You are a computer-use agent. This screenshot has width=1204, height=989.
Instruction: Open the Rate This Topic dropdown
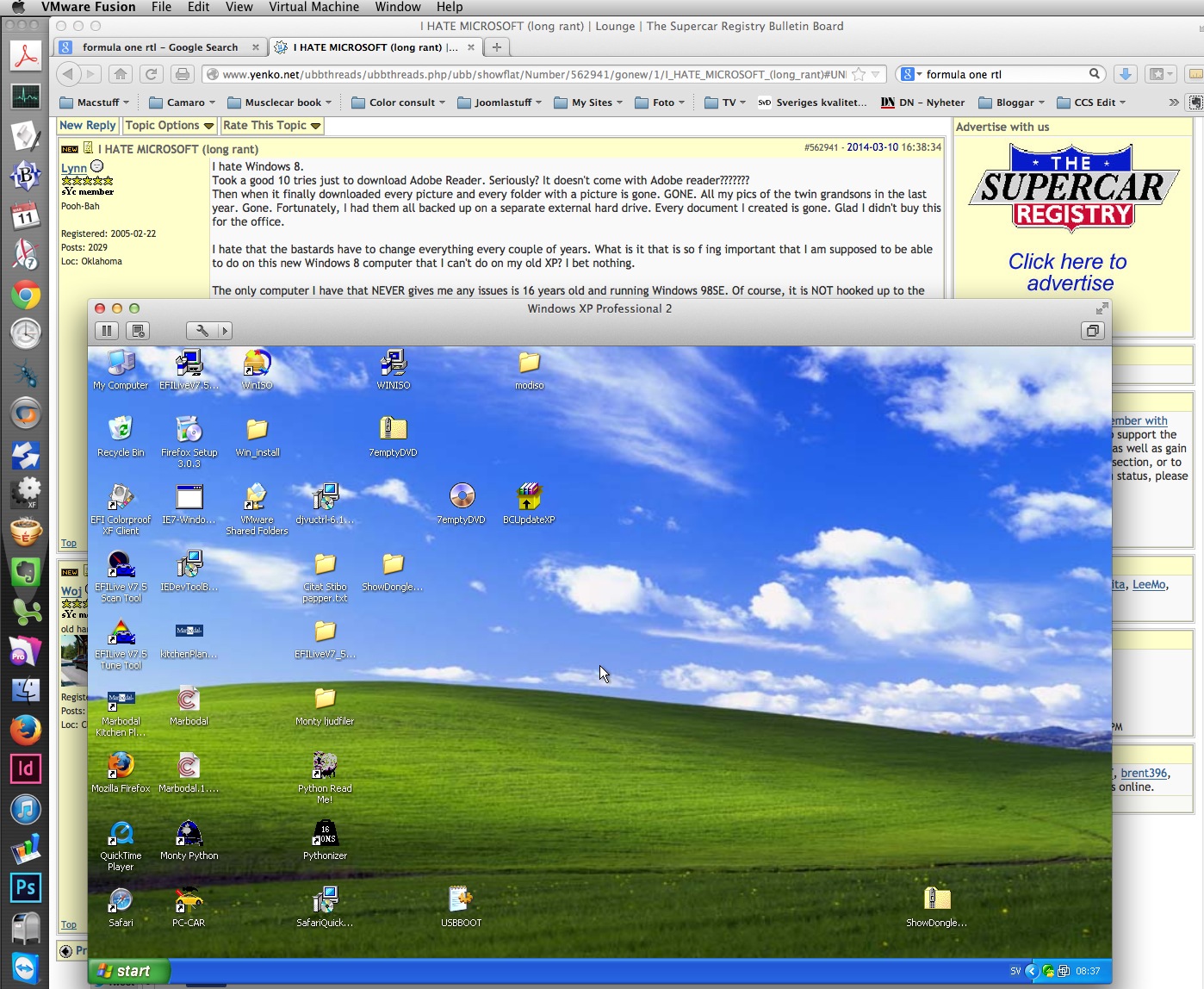pos(271,126)
